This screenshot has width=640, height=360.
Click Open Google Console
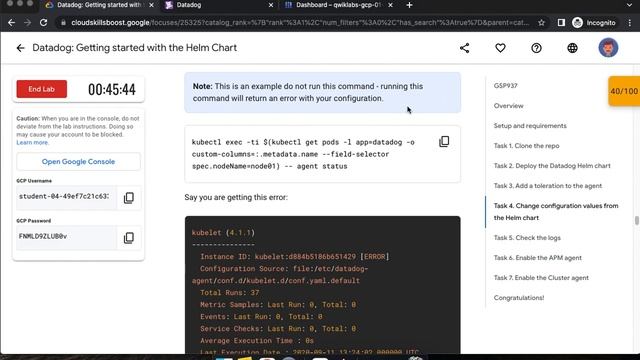(78, 162)
